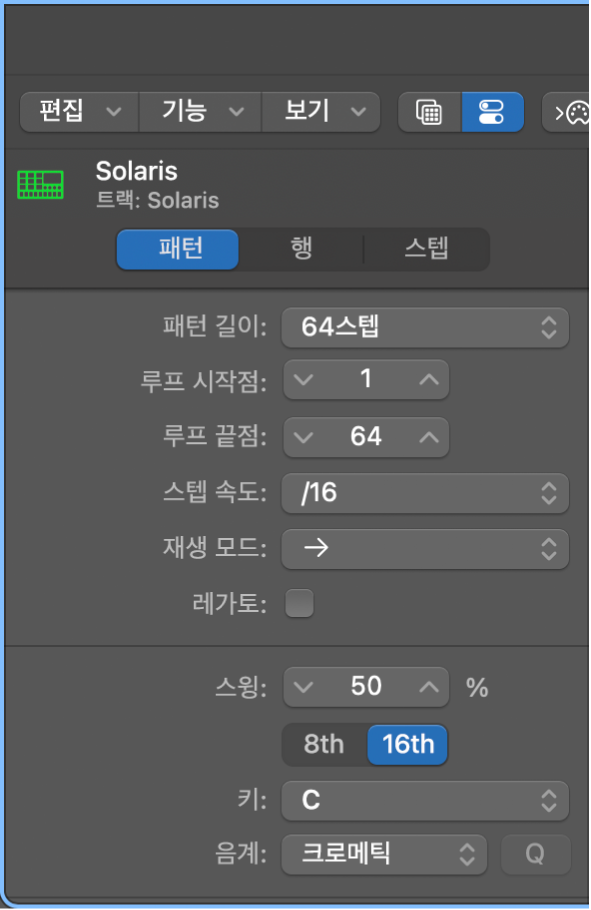Switch to the 행 tab
Screen dimensions: 591x910
(299, 249)
